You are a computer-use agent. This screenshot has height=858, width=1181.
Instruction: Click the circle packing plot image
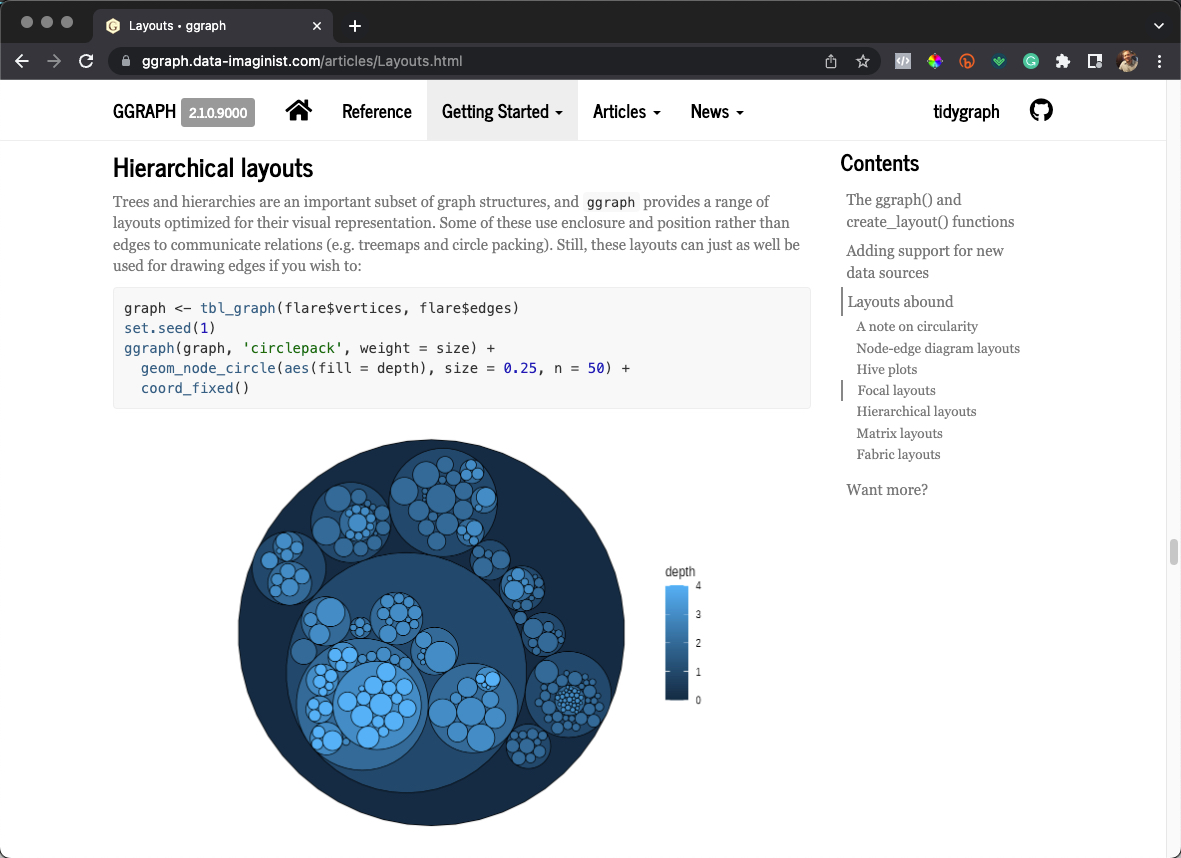click(432, 633)
